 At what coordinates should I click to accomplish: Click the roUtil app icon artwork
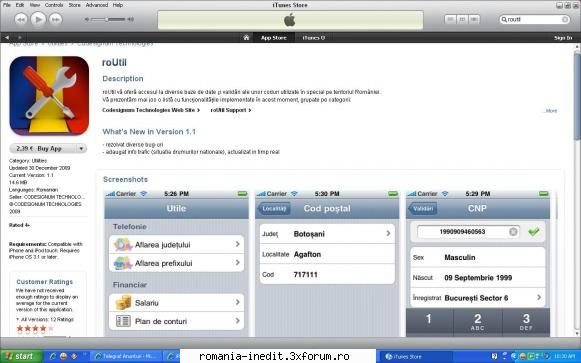pos(49,96)
